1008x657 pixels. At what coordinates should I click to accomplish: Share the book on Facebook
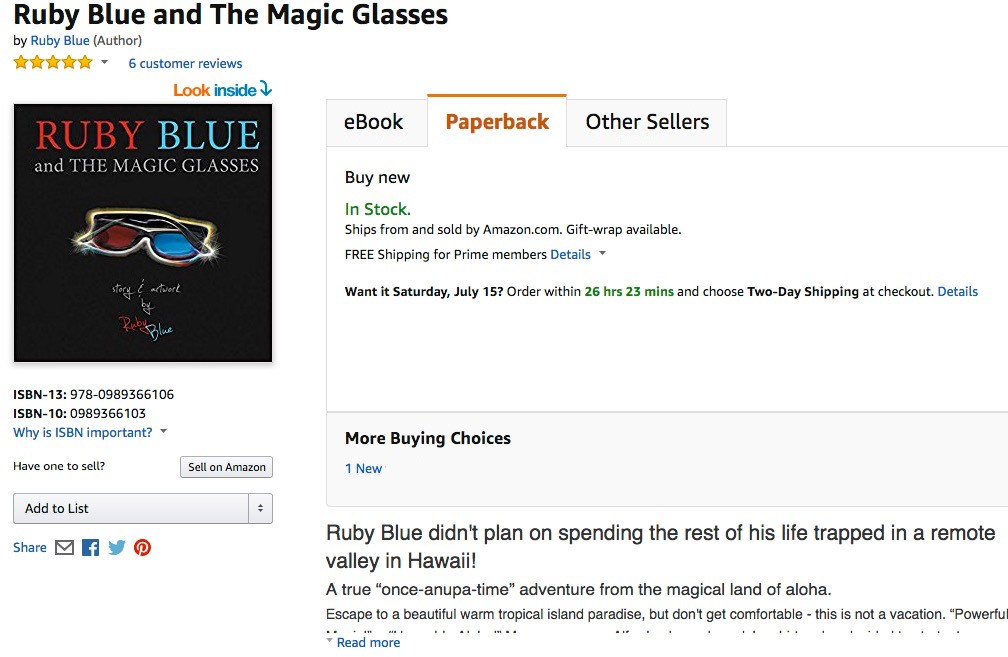[91, 548]
